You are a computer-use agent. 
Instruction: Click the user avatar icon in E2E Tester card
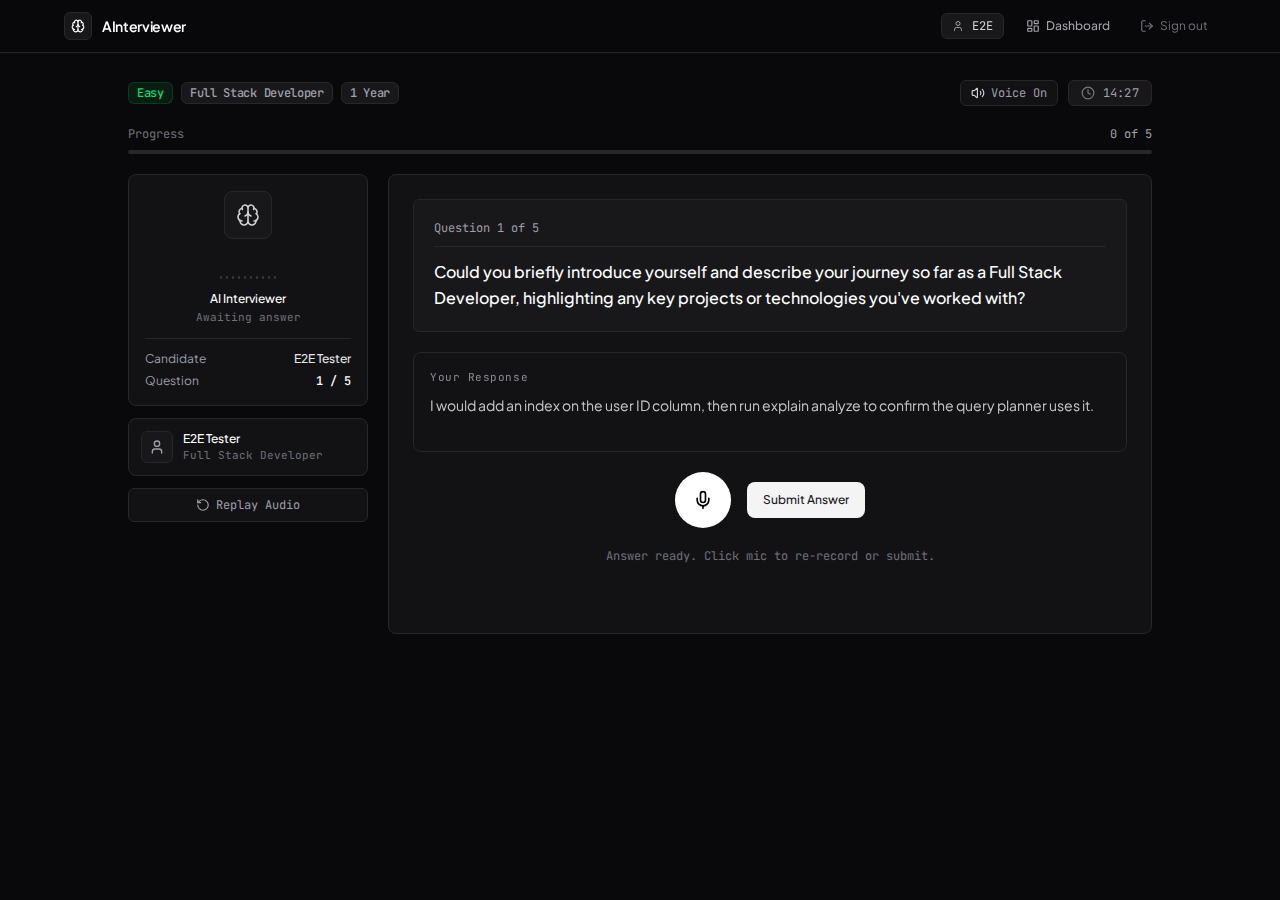click(157, 447)
